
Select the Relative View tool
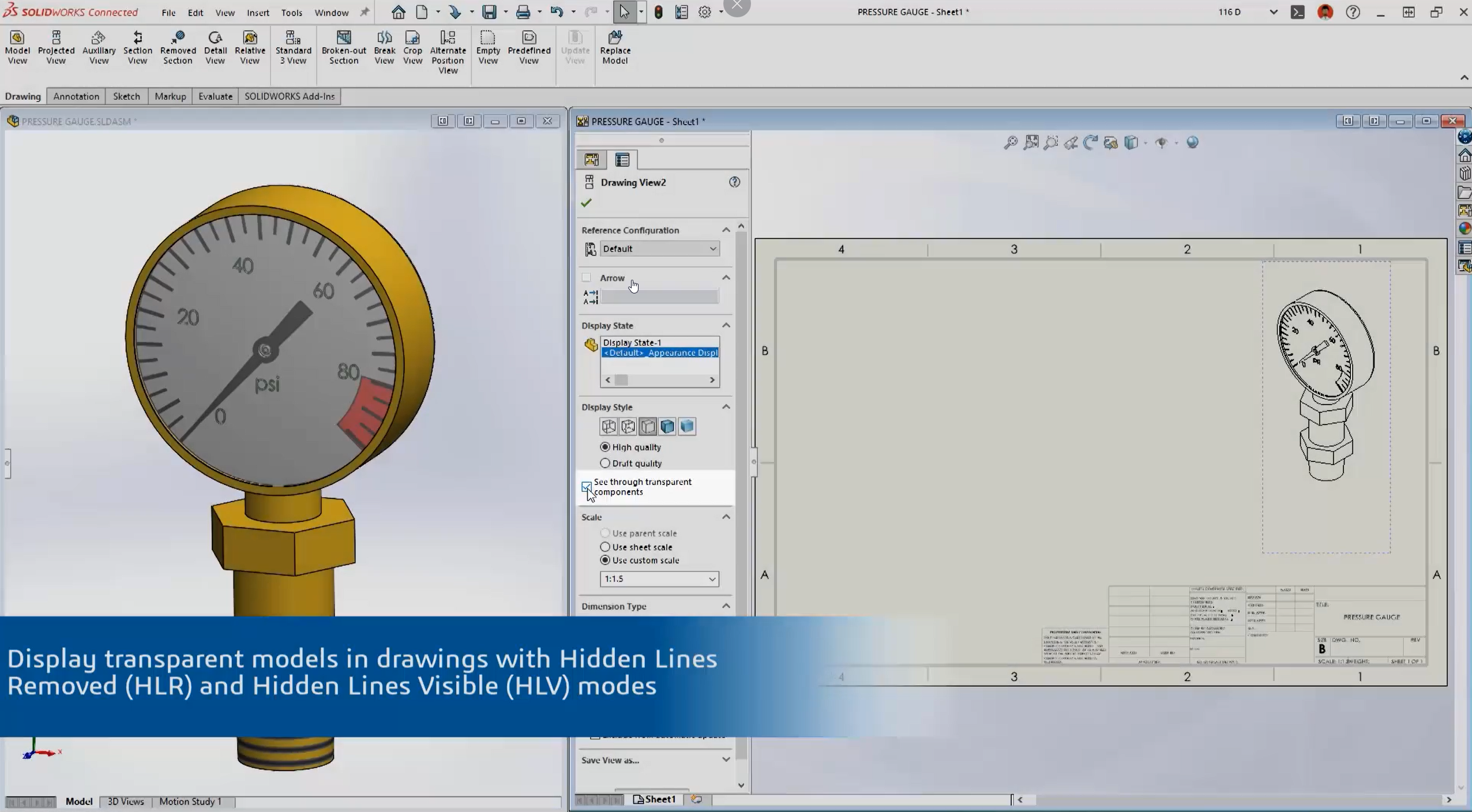(250, 47)
